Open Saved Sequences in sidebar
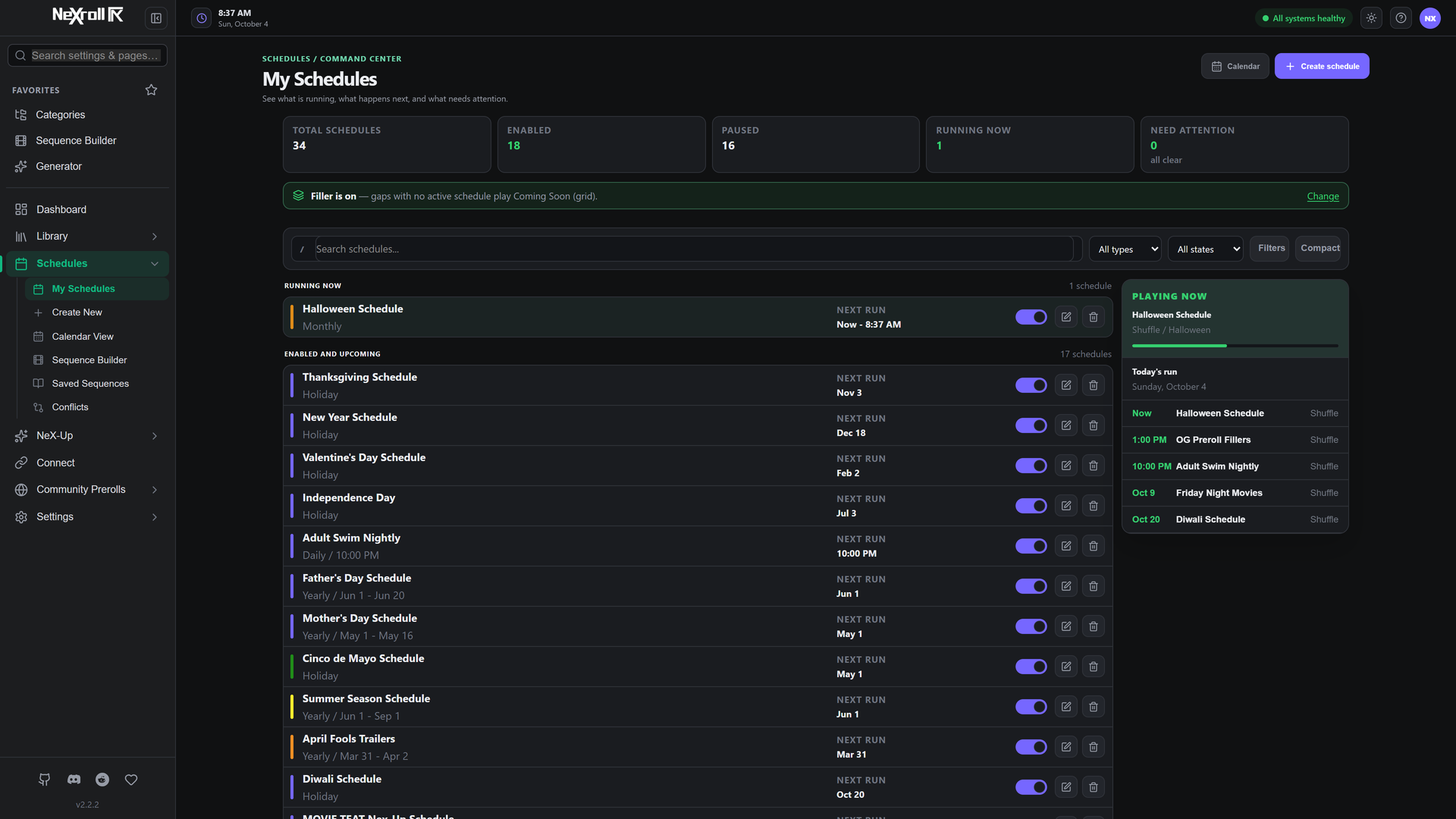Image resolution: width=1456 pixels, height=819 pixels. (96, 384)
